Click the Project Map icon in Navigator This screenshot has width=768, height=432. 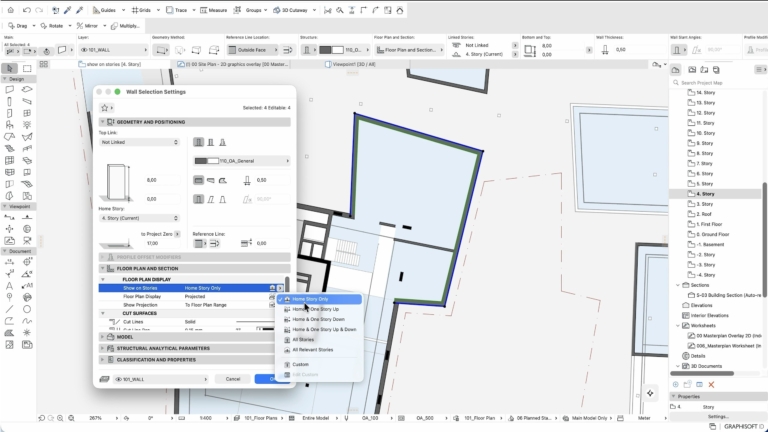(675, 70)
